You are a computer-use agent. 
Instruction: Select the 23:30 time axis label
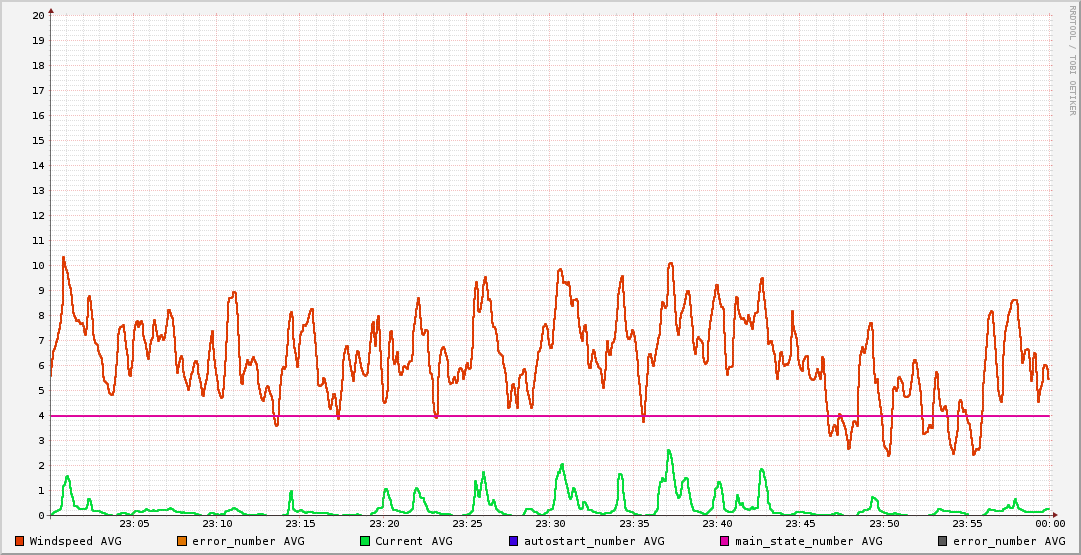[550, 523]
